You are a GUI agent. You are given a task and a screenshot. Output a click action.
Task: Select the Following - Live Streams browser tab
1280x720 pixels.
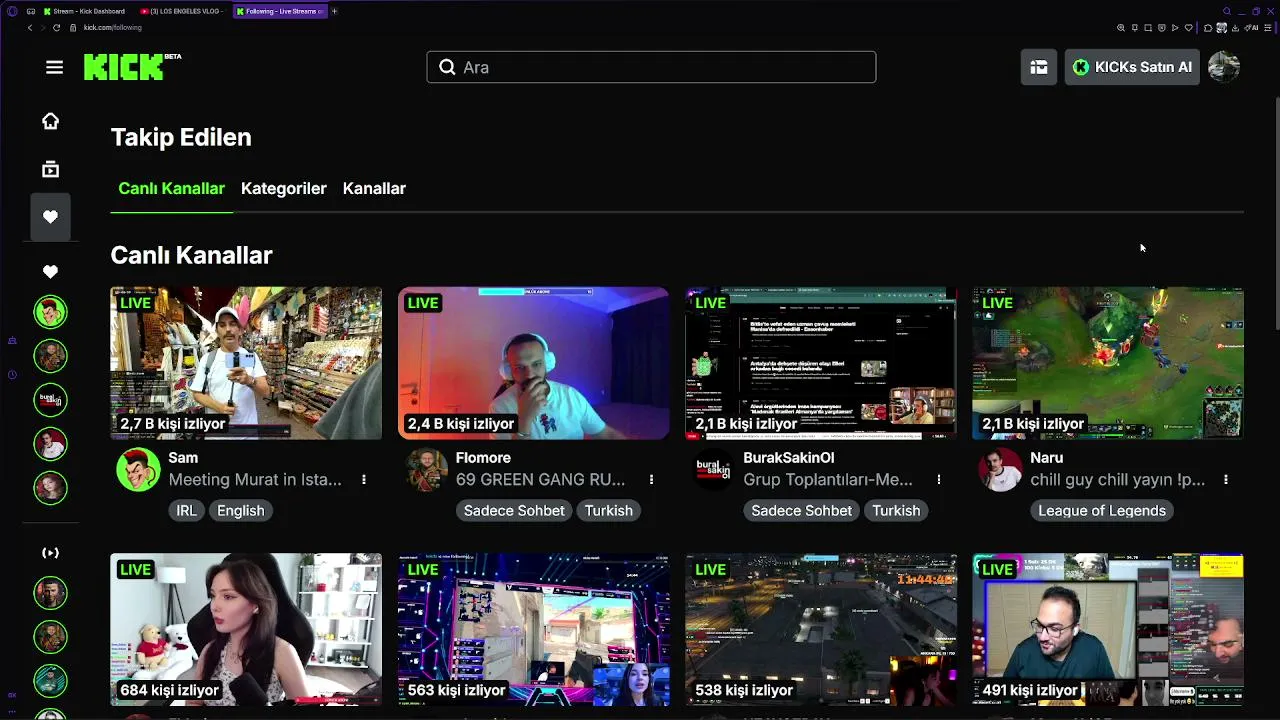click(279, 11)
